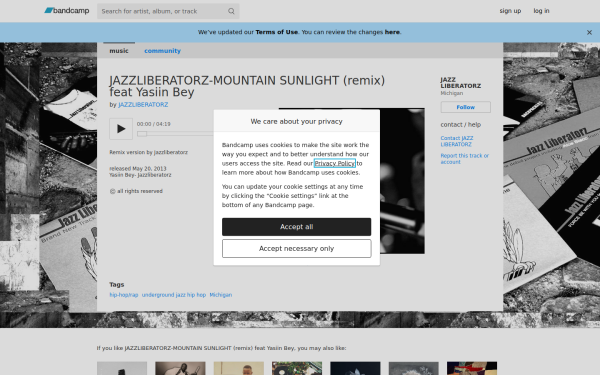This screenshot has width=600, height=375.
Task: Open Contact JAZZ LIBERATORZ link
Action: 457,141
